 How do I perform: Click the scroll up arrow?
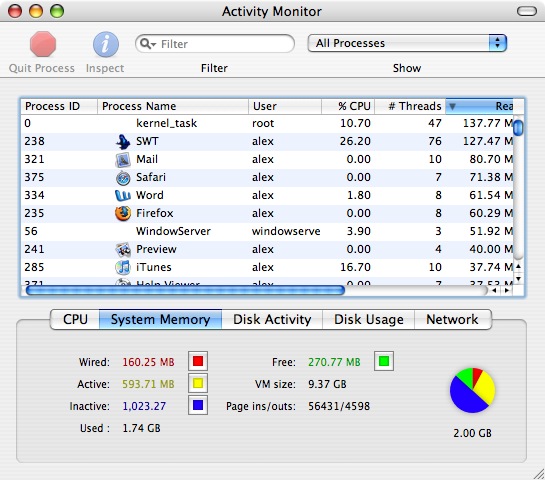[x=518, y=266]
